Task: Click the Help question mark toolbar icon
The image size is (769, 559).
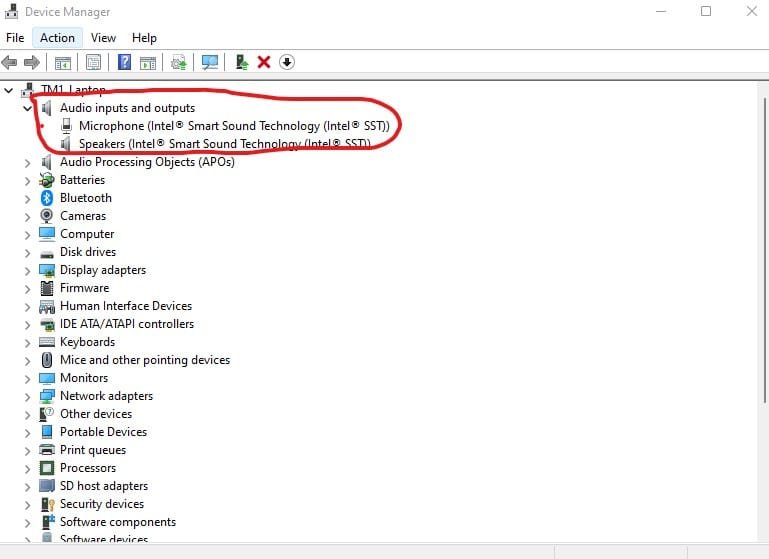Action: 124,62
